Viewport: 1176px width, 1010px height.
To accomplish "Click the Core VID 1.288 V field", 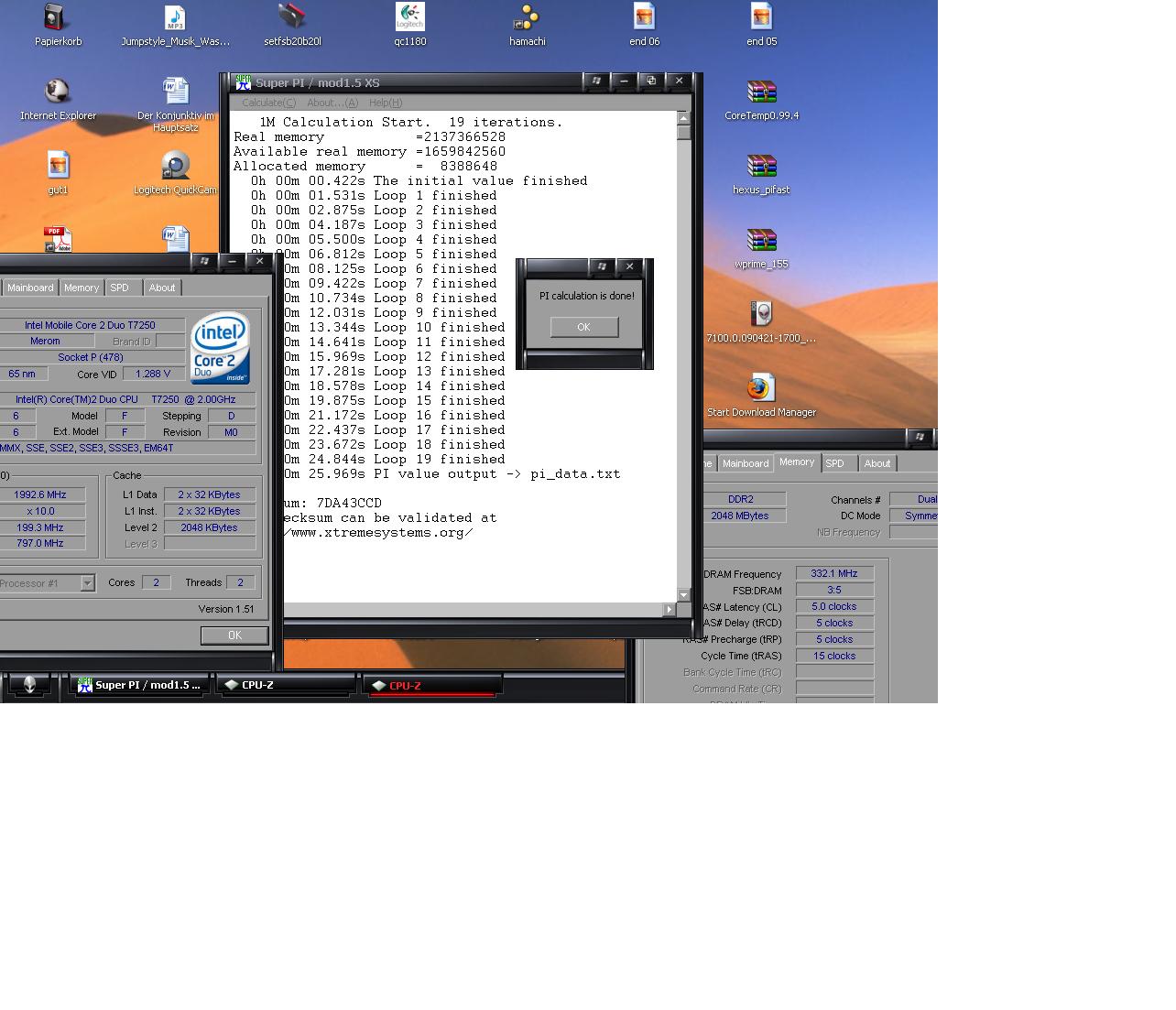I will pos(152,374).
